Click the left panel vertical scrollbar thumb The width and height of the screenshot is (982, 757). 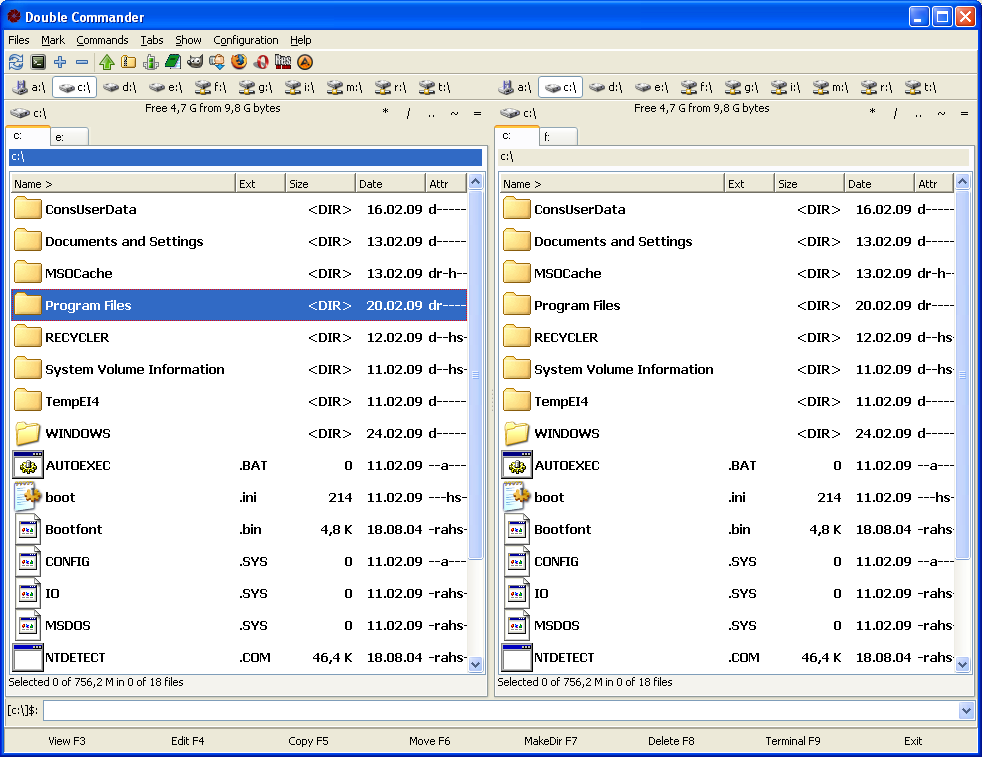coord(475,374)
